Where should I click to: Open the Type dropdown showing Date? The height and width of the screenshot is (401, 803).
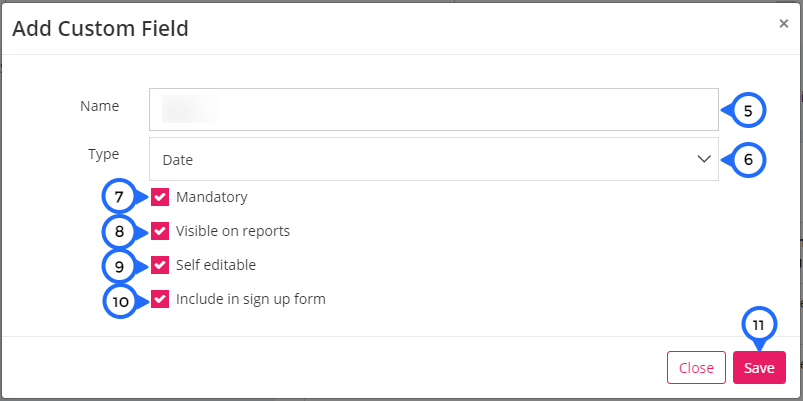[x=434, y=159]
